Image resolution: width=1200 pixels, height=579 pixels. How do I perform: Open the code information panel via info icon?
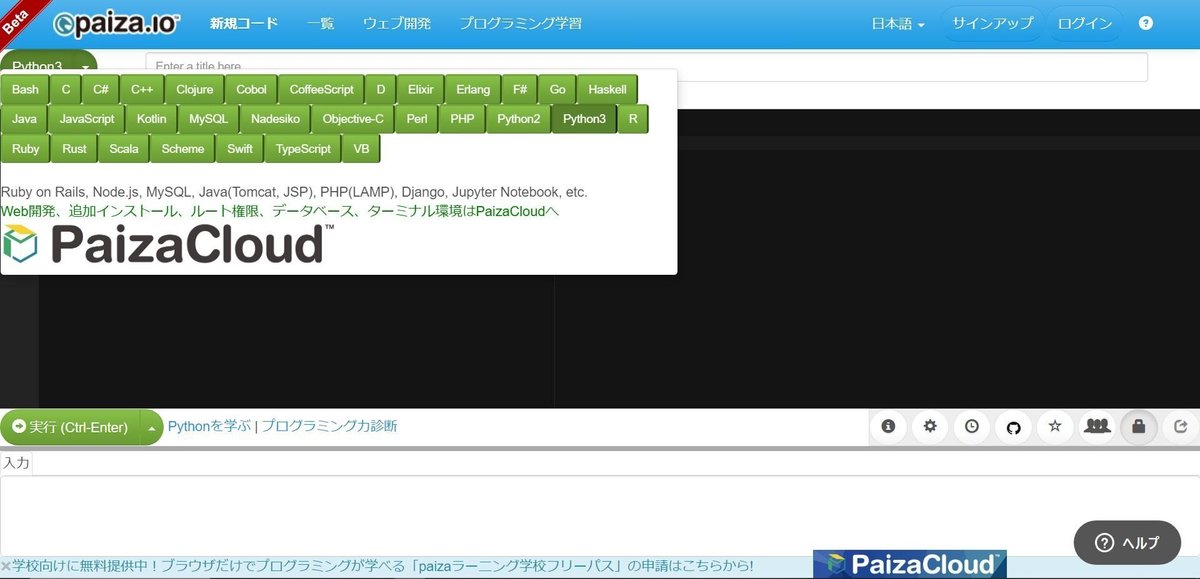pos(888,426)
